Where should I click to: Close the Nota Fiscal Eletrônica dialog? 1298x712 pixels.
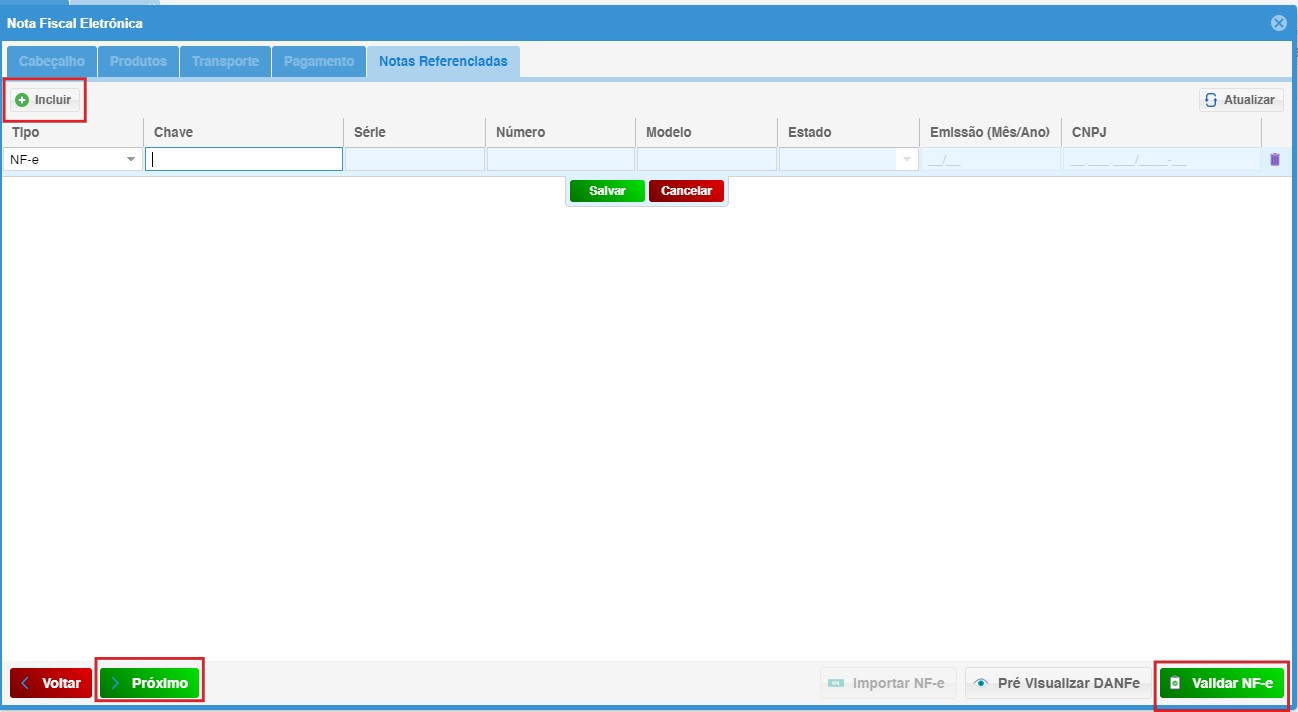point(1278,23)
